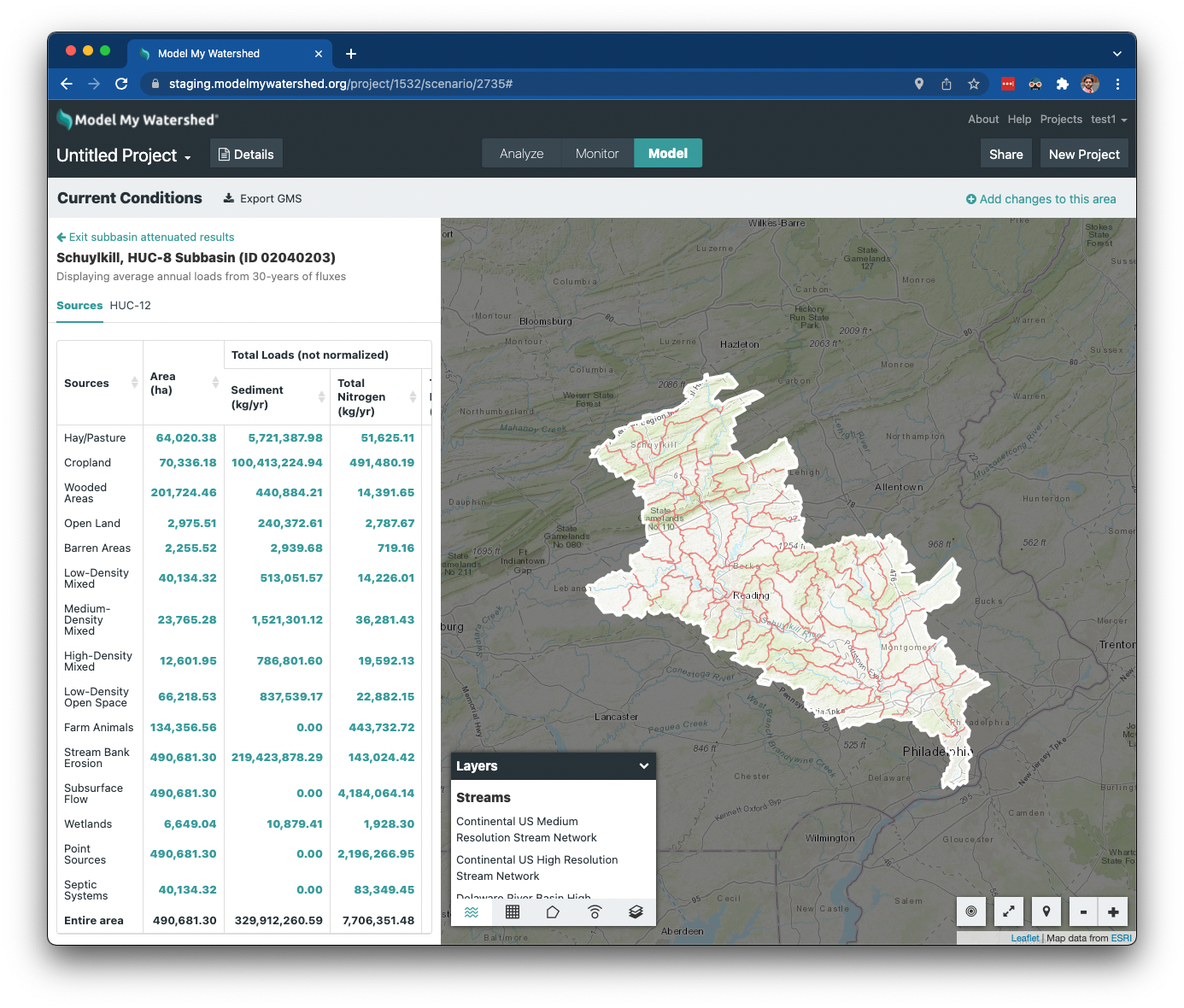Open the Untitled Project dropdown

pyautogui.click(x=124, y=155)
